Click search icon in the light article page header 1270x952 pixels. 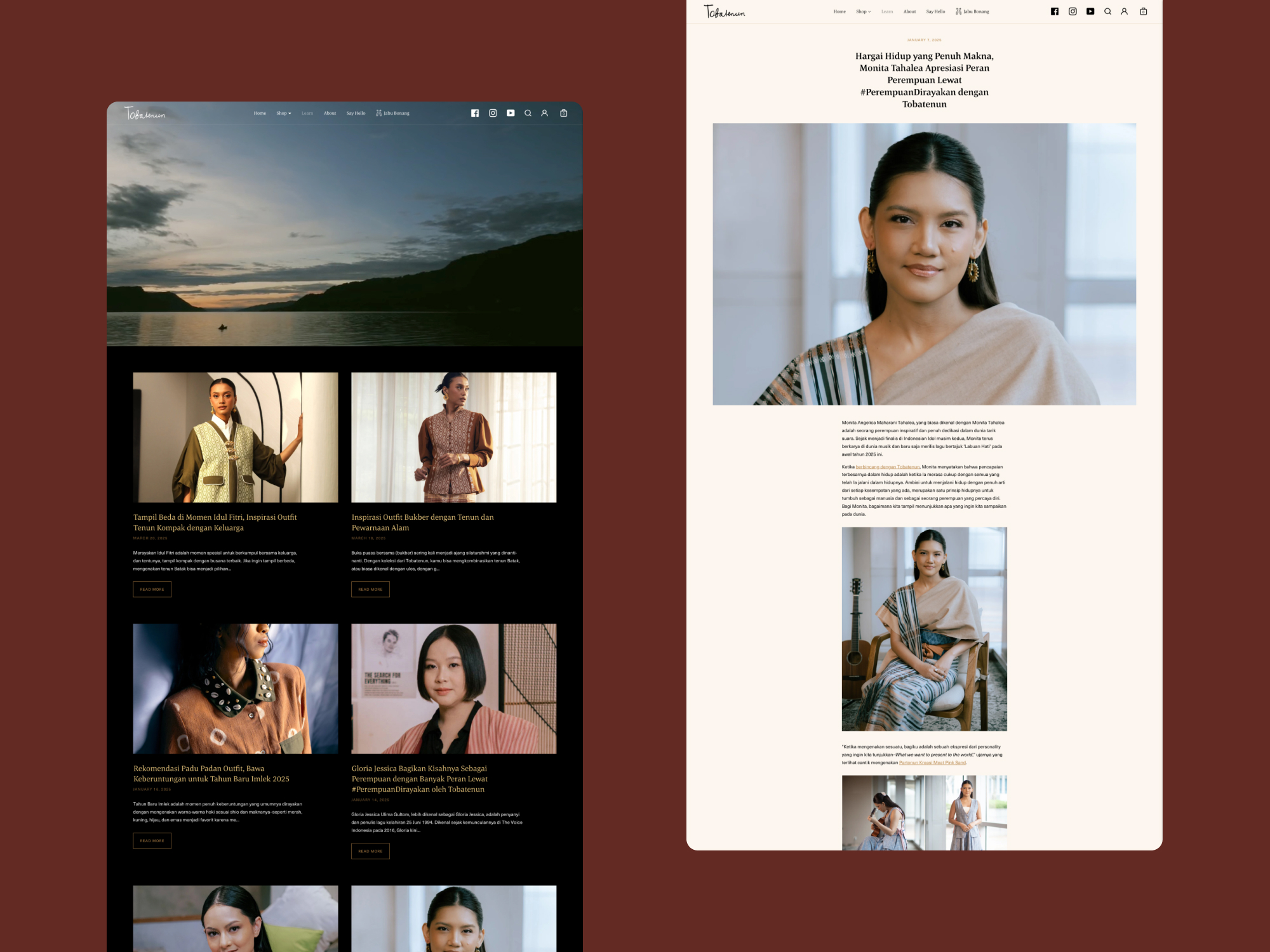1107,11
